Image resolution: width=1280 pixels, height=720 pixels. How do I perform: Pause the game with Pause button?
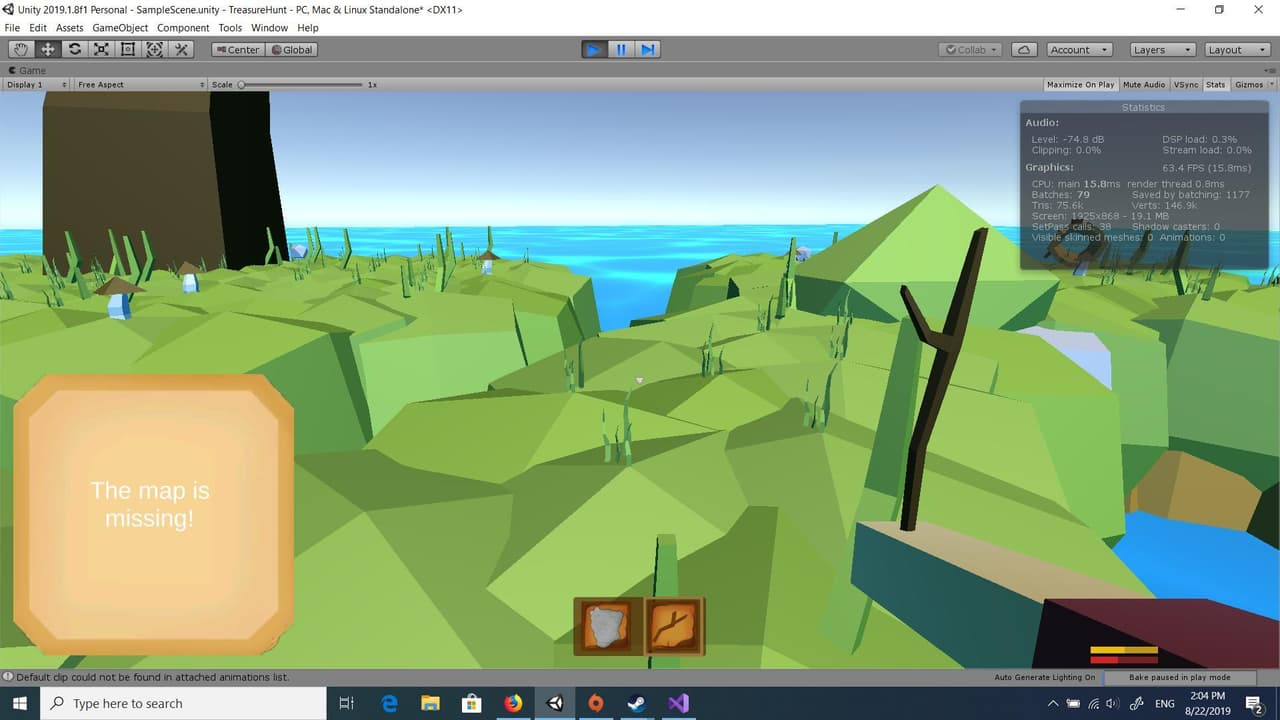click(621, 49)
